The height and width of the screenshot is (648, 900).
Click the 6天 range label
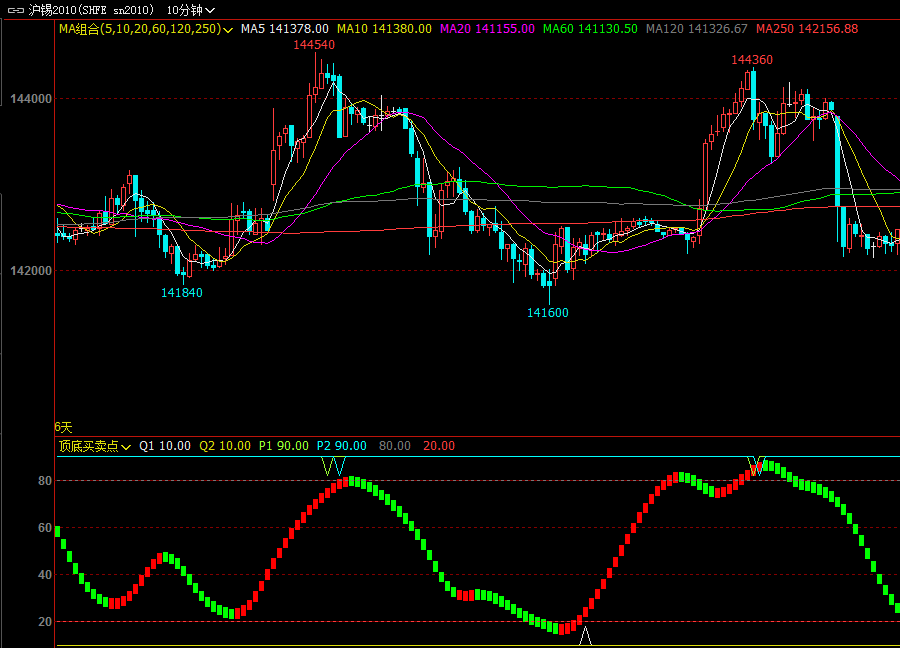(x=63, y=427)
